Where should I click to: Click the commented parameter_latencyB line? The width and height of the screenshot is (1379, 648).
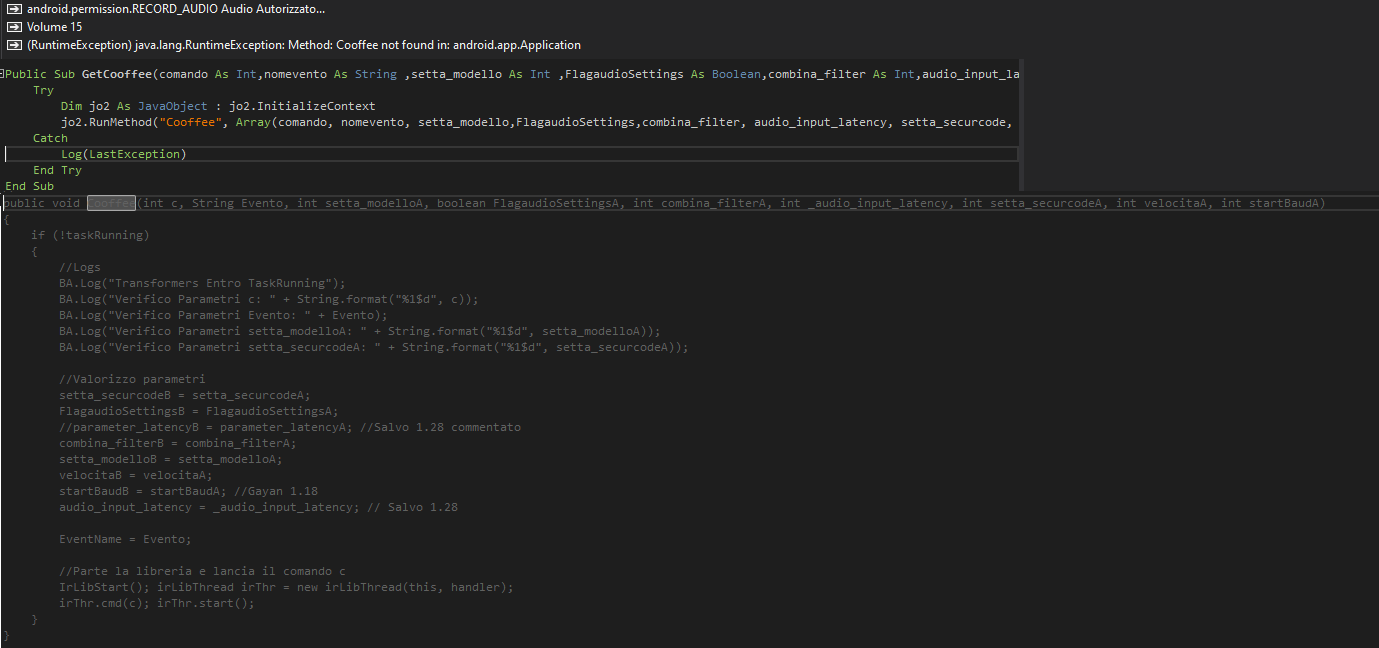(x=290, y=427)
